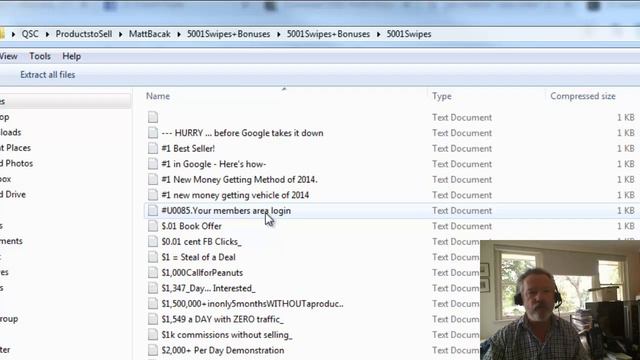Select the '$1,000CallforPeanuts' file name
The width and height of the screenshot is (640, 360).
coord(202,273)
